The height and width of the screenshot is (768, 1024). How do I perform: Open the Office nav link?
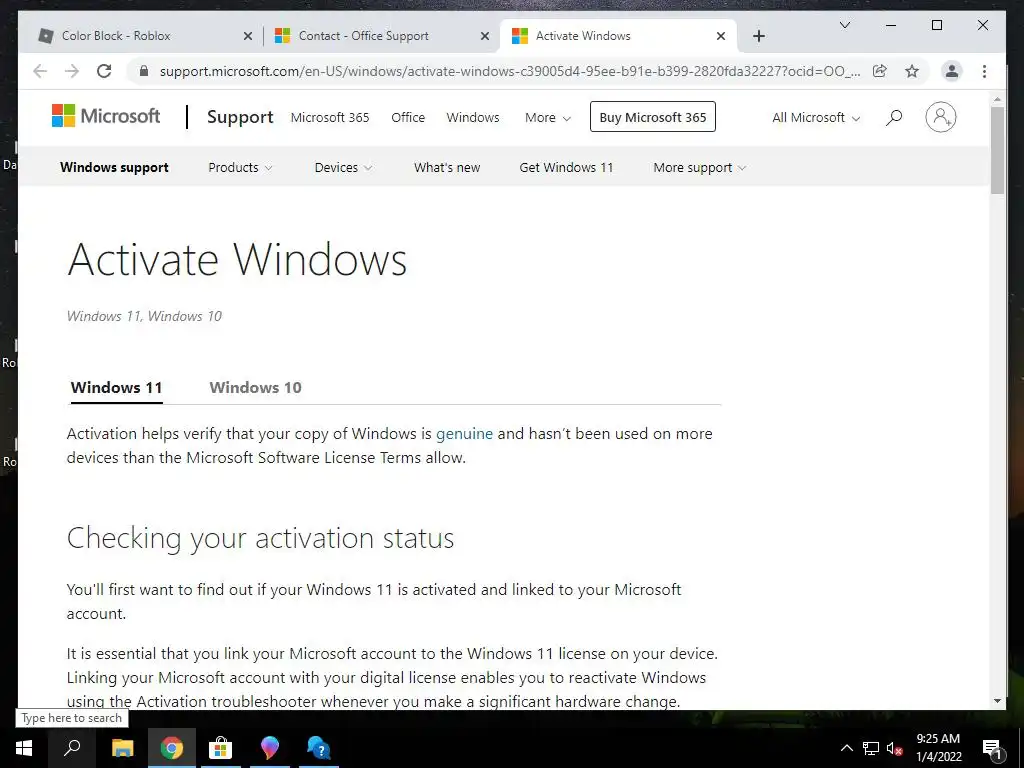coord(408,118)
